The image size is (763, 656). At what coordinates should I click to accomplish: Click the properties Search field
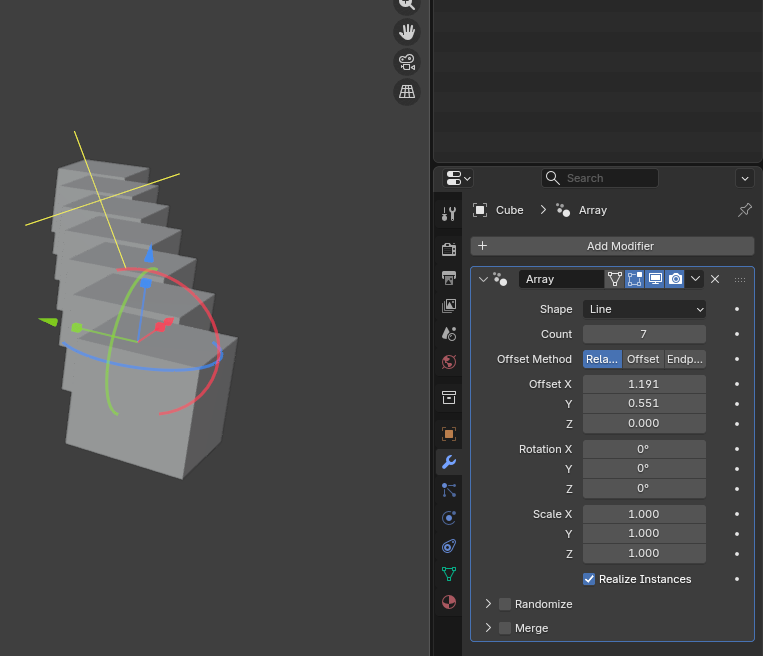pos(600,178)
